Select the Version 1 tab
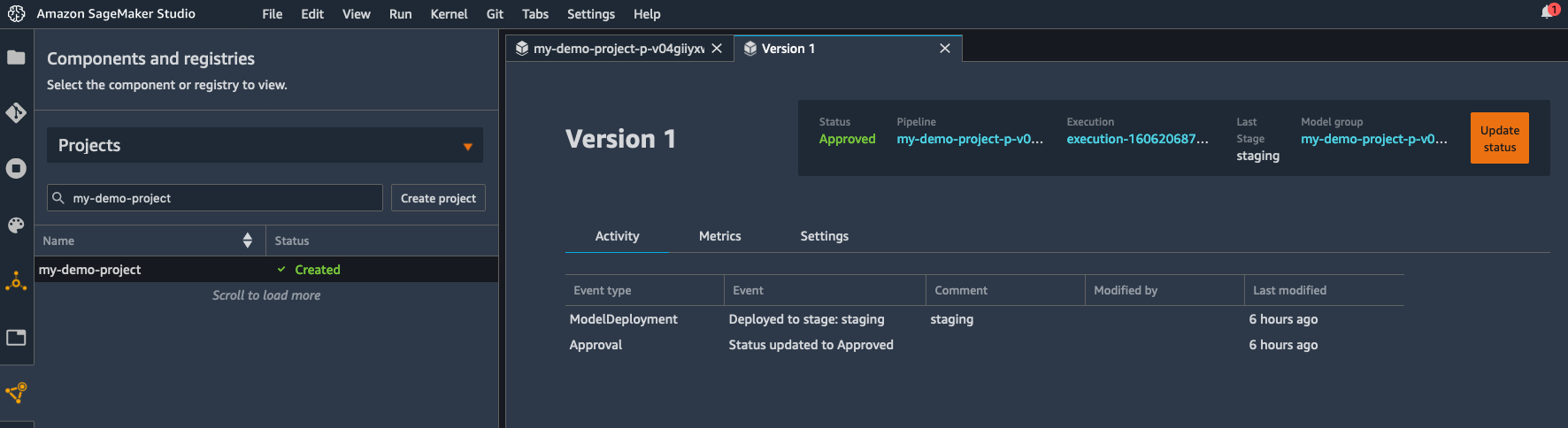Image resolution: width=1568 pixels, height=428 pixels. [848, 49]
